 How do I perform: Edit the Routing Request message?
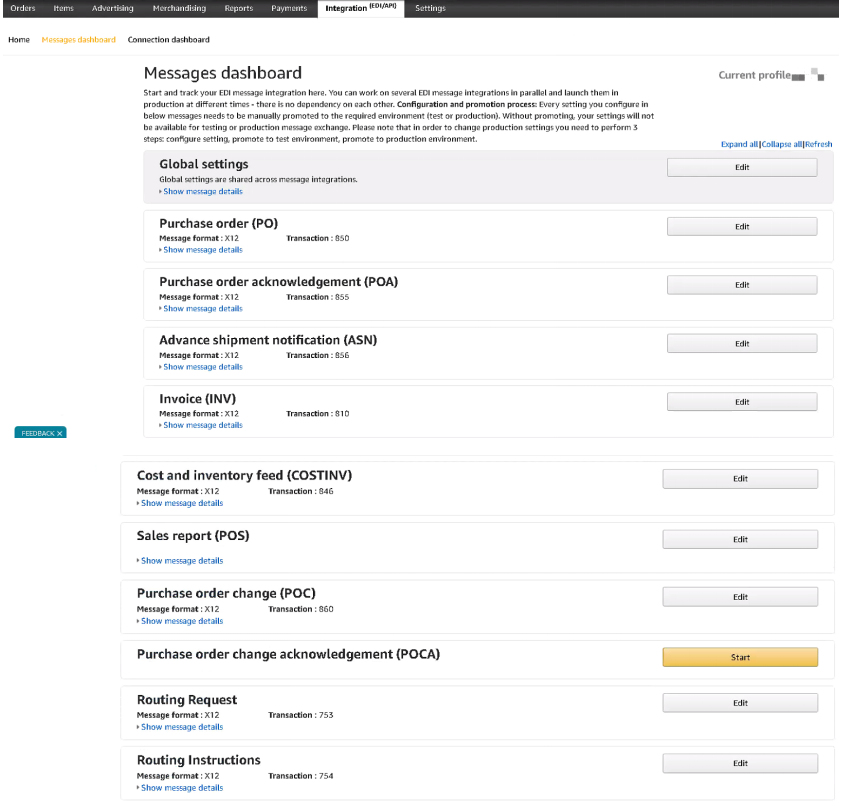[x=740, y=703]
